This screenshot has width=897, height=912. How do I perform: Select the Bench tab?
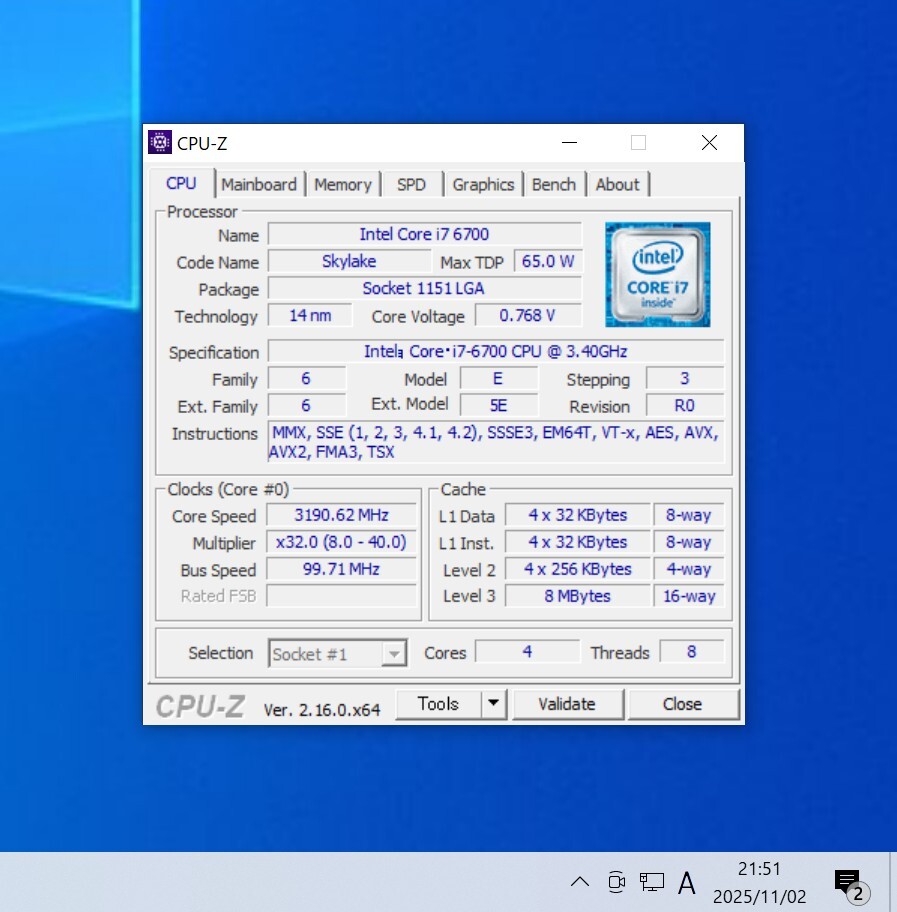554,184
